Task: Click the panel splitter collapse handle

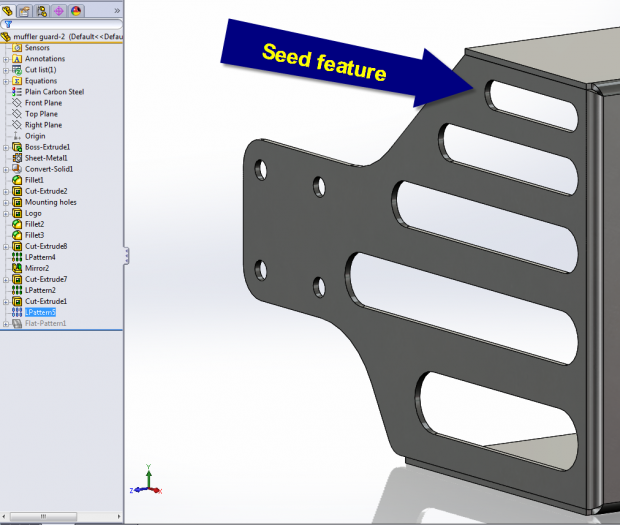Action: point(125,257)
